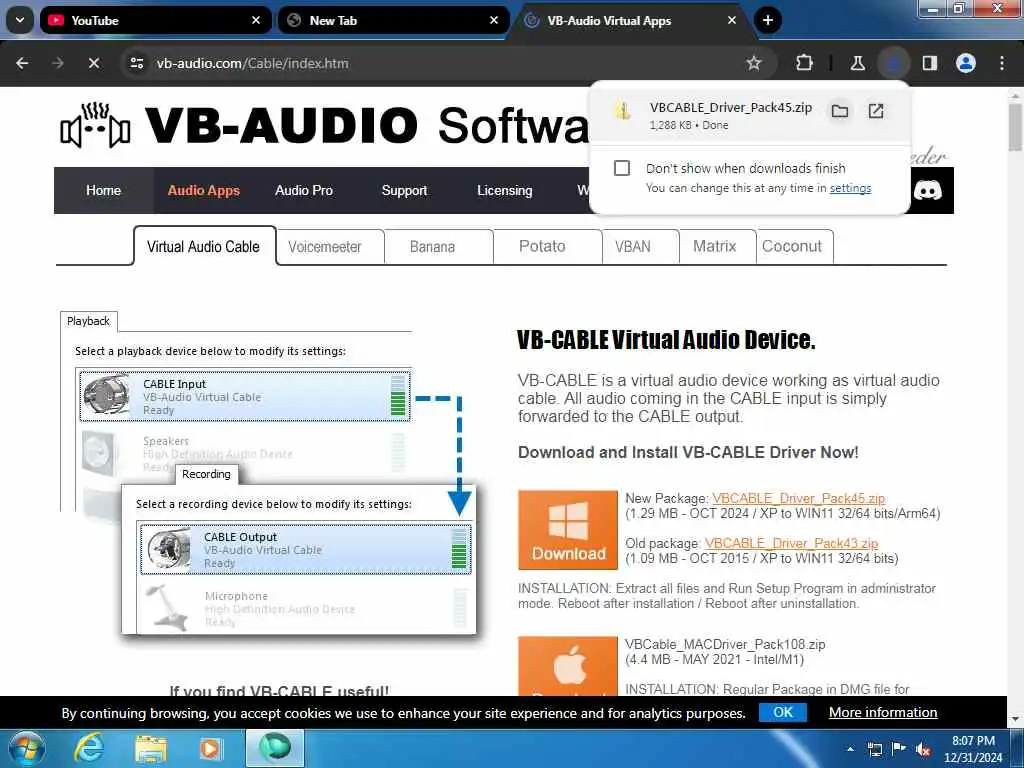The height and width of the screenshot is (768, 1024).
Task: Open the Audio Pro menu
Action: pos(304,190)
